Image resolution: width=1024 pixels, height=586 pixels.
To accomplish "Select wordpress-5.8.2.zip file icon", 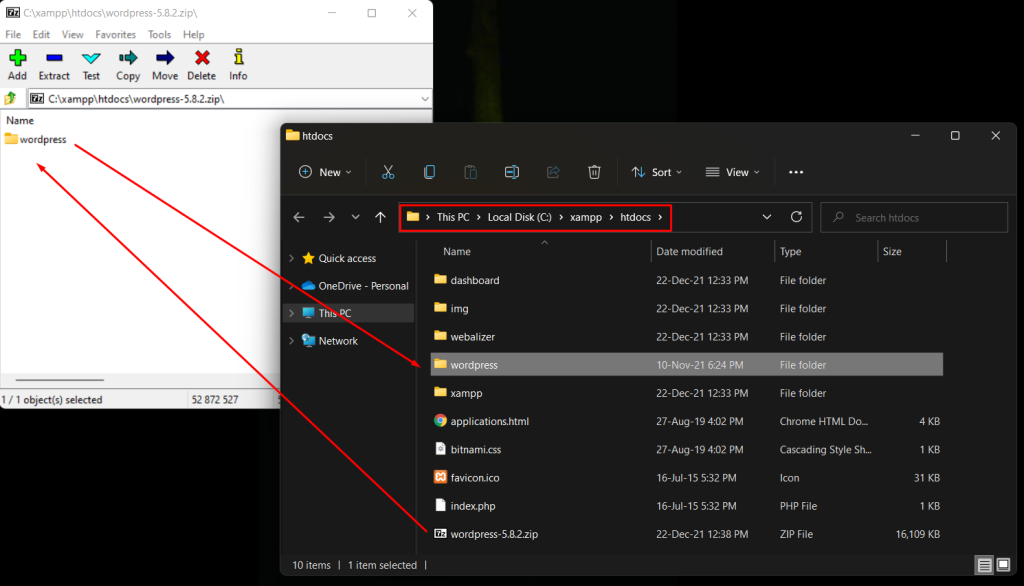I will click(440, 534).
